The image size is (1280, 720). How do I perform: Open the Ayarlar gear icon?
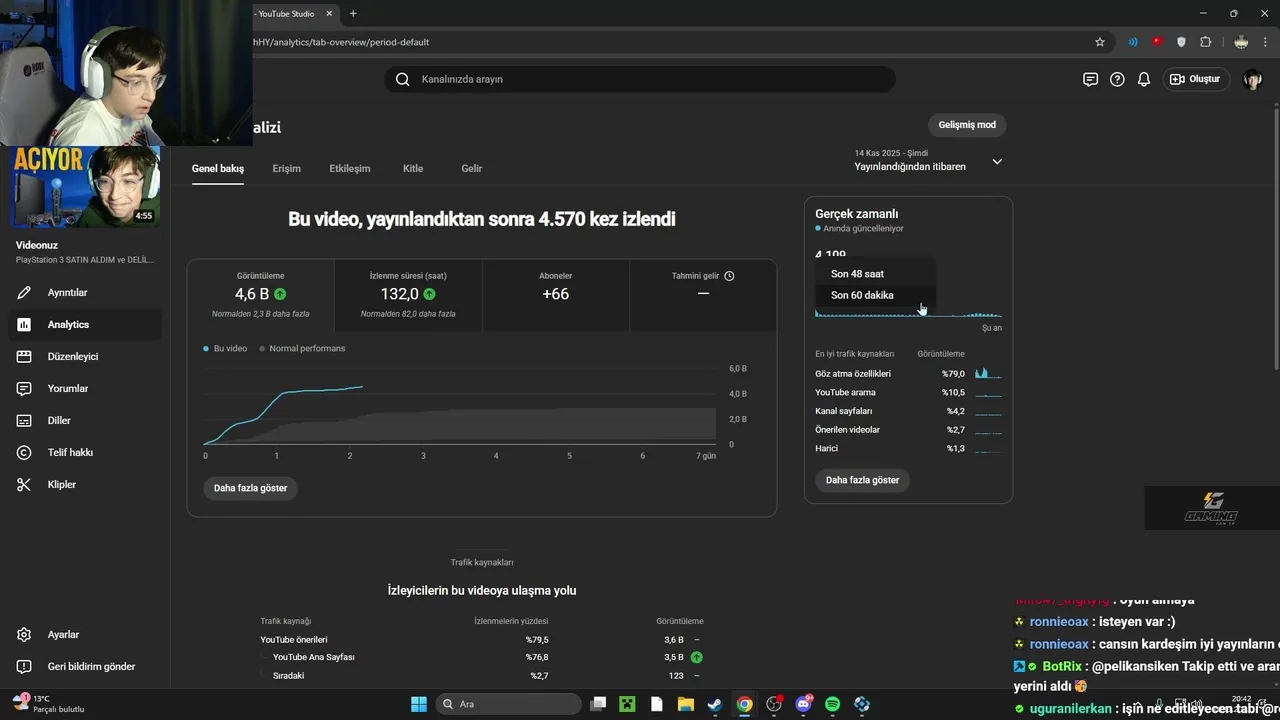click(24, 634)
